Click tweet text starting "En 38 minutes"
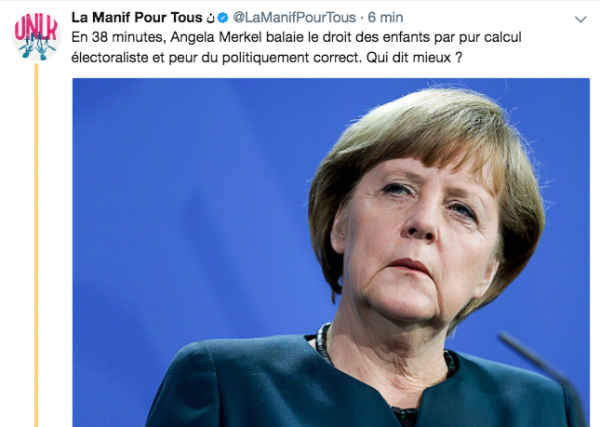This screenshot has height=427, width=600. click(296, 47)
